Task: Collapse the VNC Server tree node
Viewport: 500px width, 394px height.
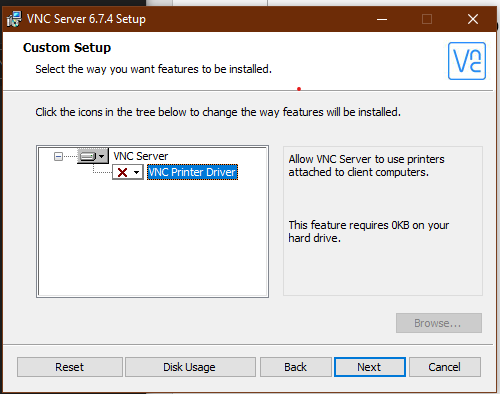Action: pyautogui.click(x=58, y=156)
